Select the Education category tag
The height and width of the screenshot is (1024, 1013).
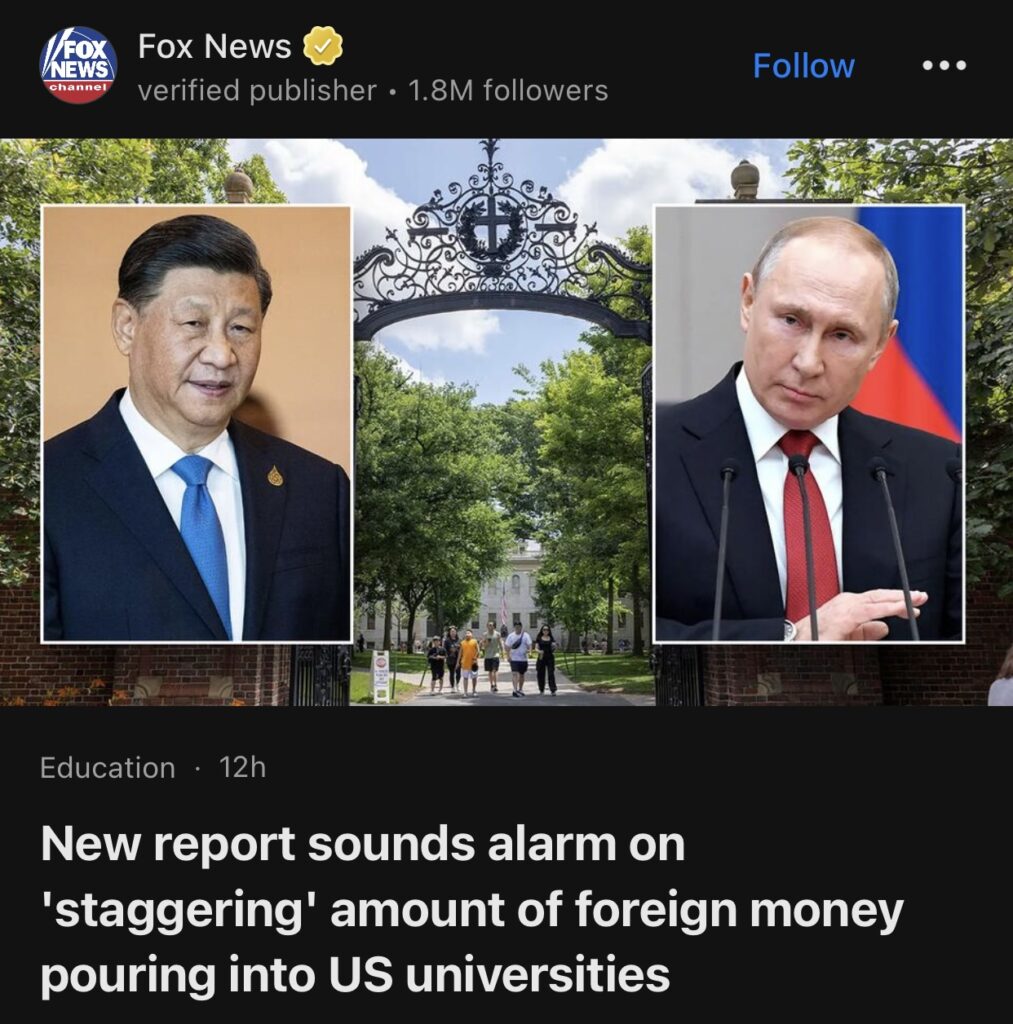pos(108,768)
